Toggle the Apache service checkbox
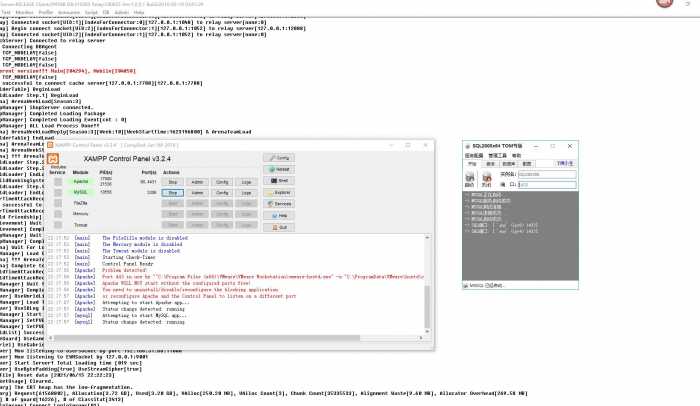Viewport: 700px width, 406px height. tap(58, 182)
